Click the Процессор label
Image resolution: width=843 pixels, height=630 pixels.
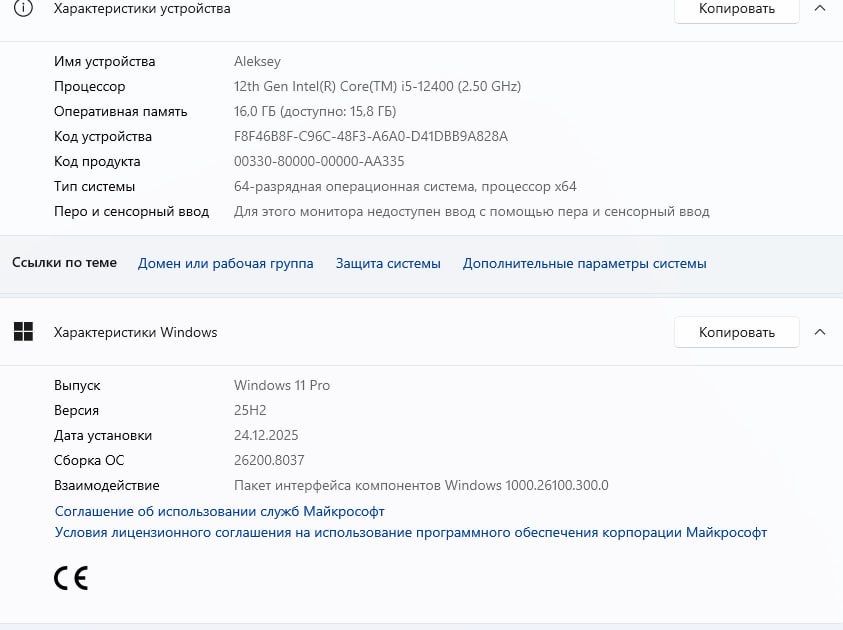click(x=89, y=86)
